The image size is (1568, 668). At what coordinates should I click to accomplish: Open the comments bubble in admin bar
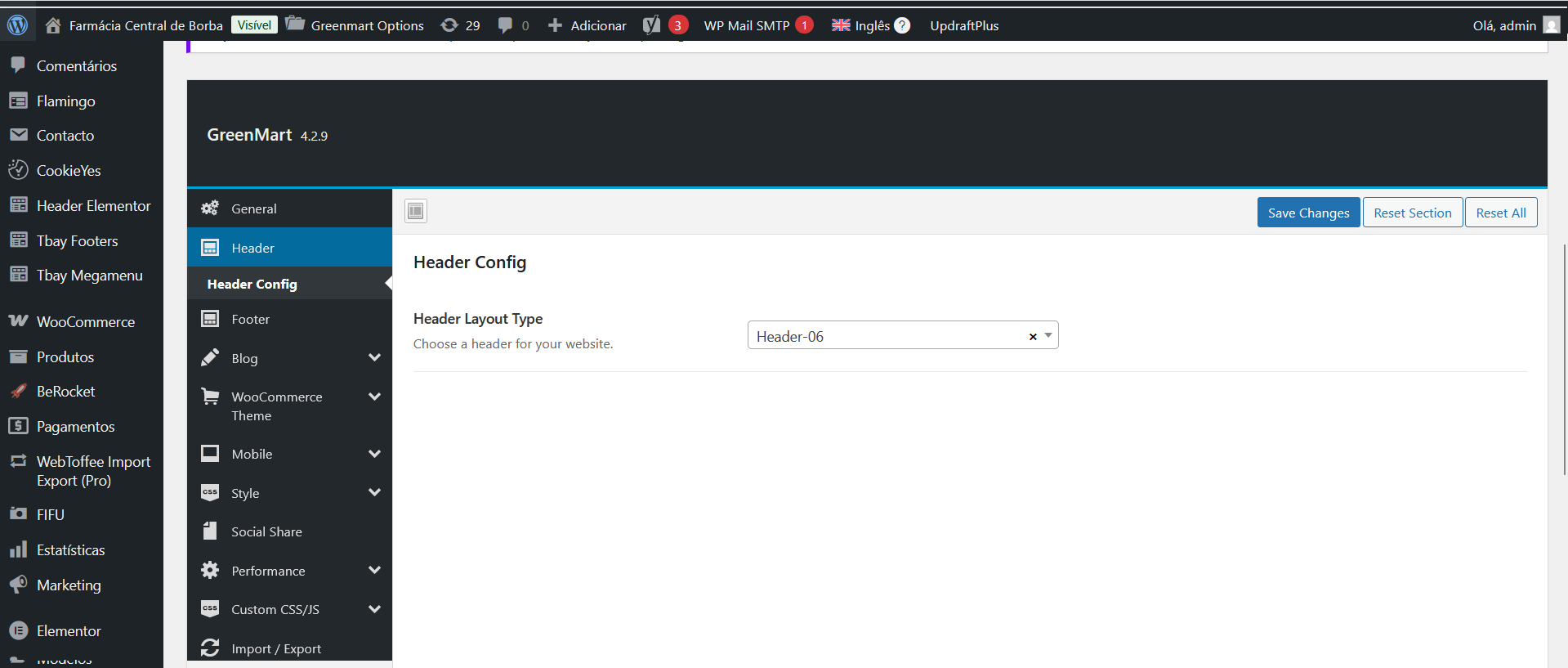(x=506, y=25)
